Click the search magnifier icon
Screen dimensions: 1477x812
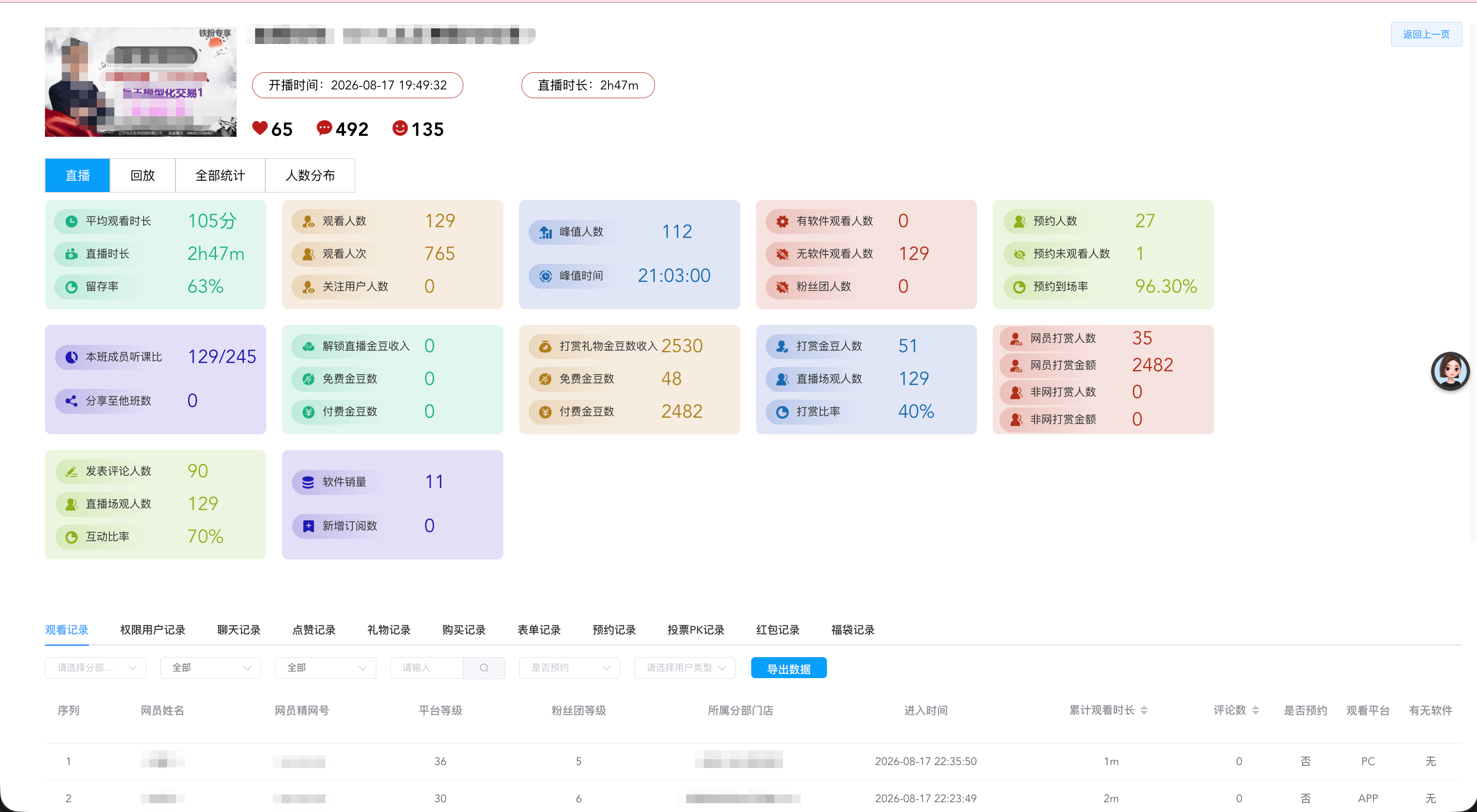coord(484,667)
